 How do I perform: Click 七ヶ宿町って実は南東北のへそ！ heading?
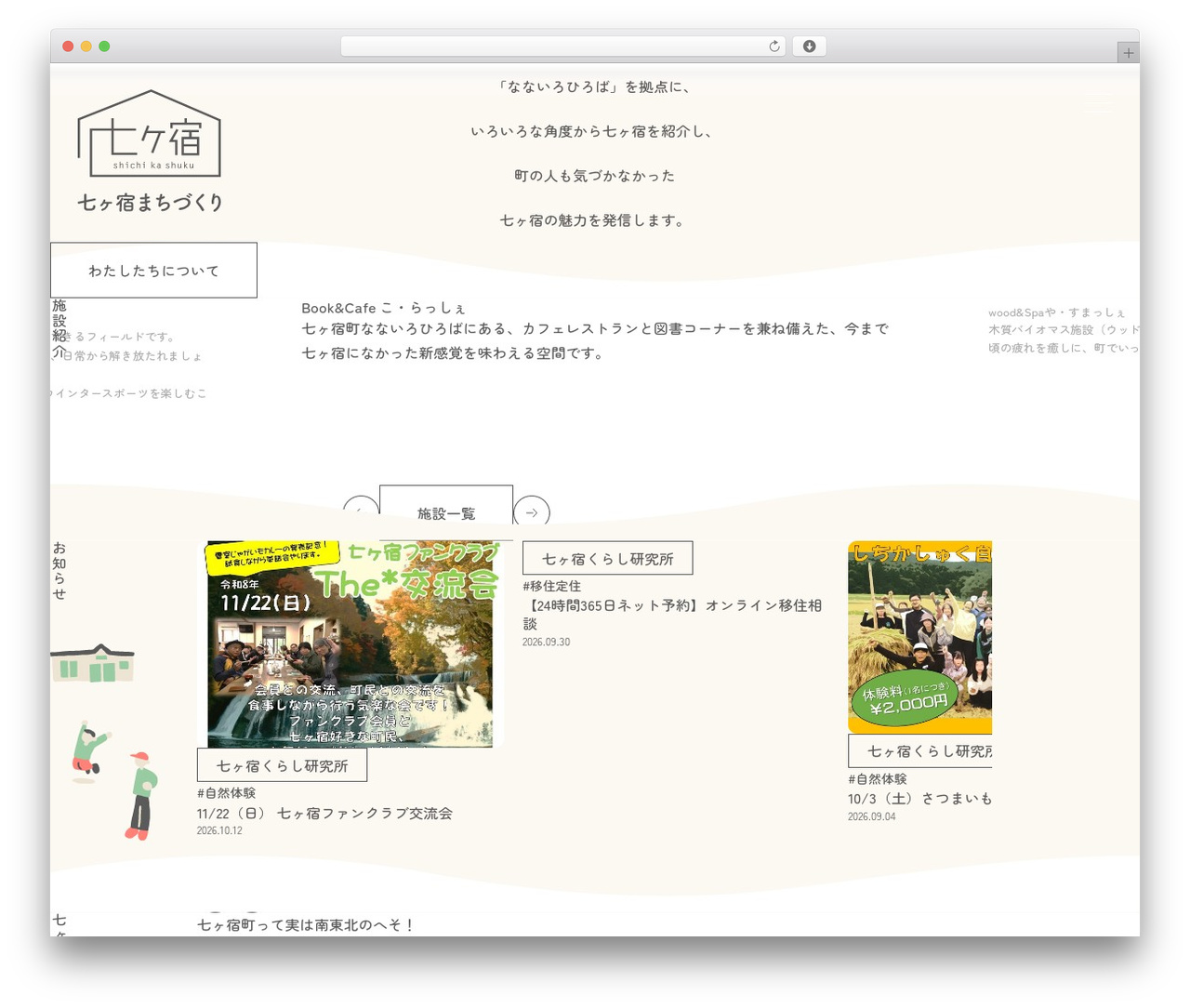point(306,924)
